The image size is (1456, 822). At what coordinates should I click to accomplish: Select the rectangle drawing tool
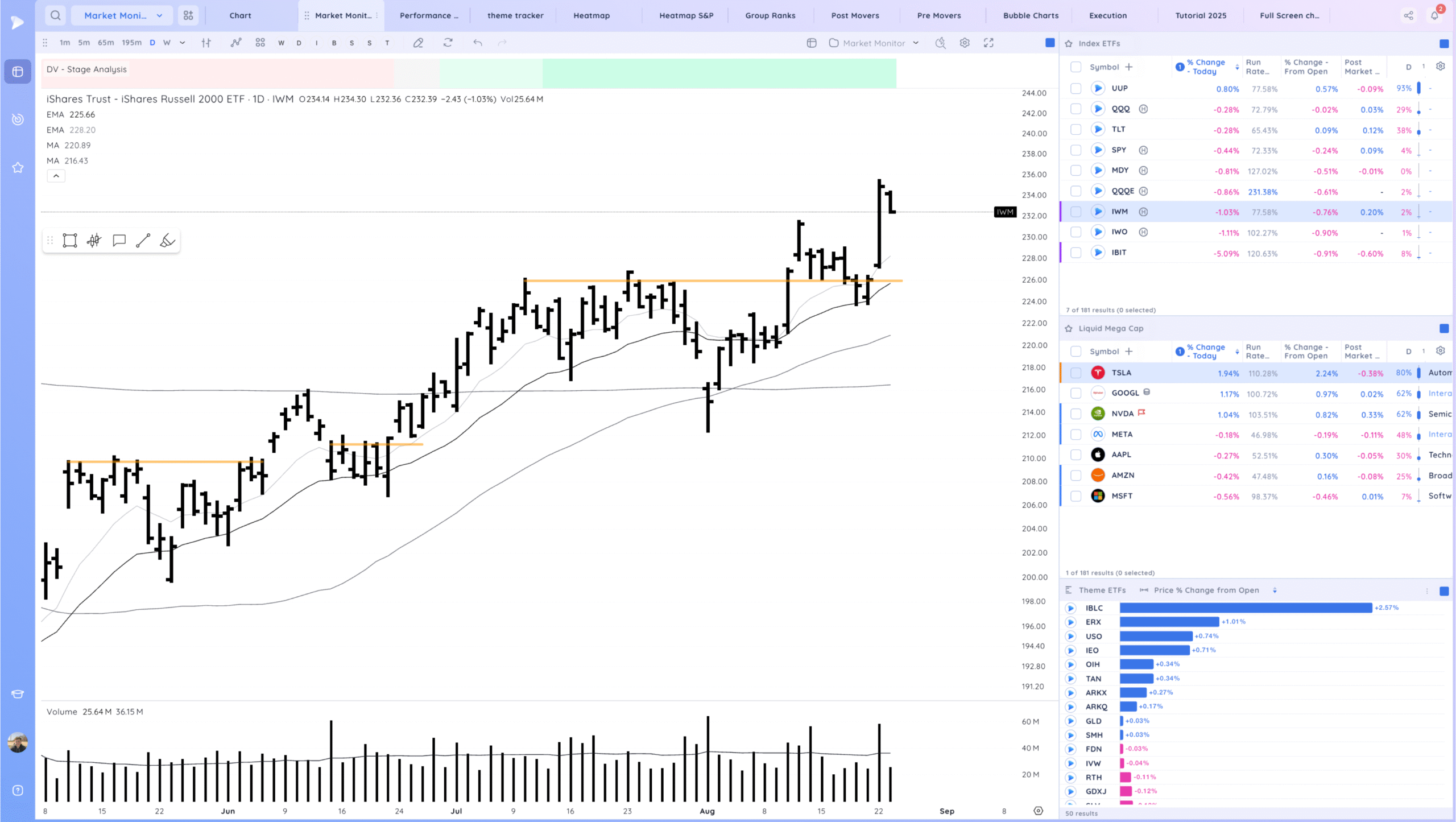[69, 241]
